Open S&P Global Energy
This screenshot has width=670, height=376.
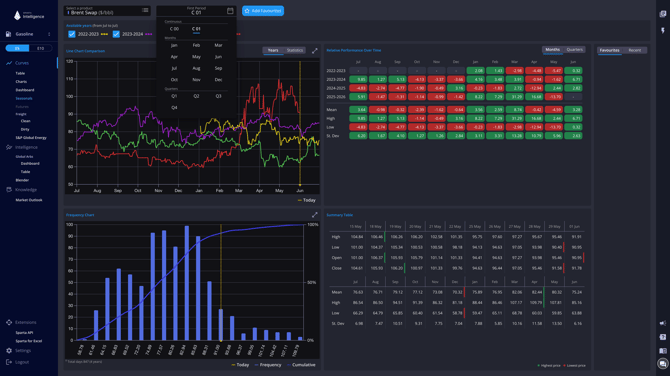(x=31, y=138)
